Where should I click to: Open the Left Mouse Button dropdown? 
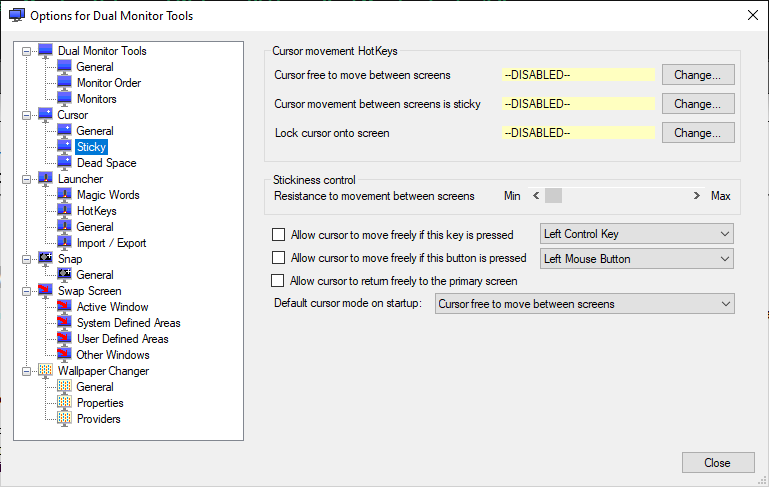(637, 259)
